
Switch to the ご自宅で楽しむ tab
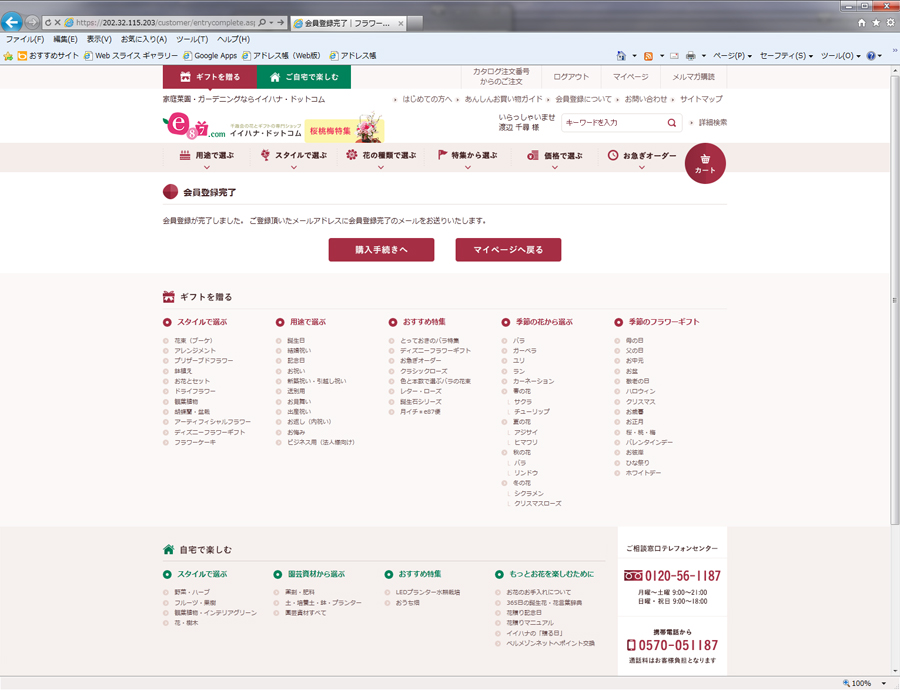[304, 77]
